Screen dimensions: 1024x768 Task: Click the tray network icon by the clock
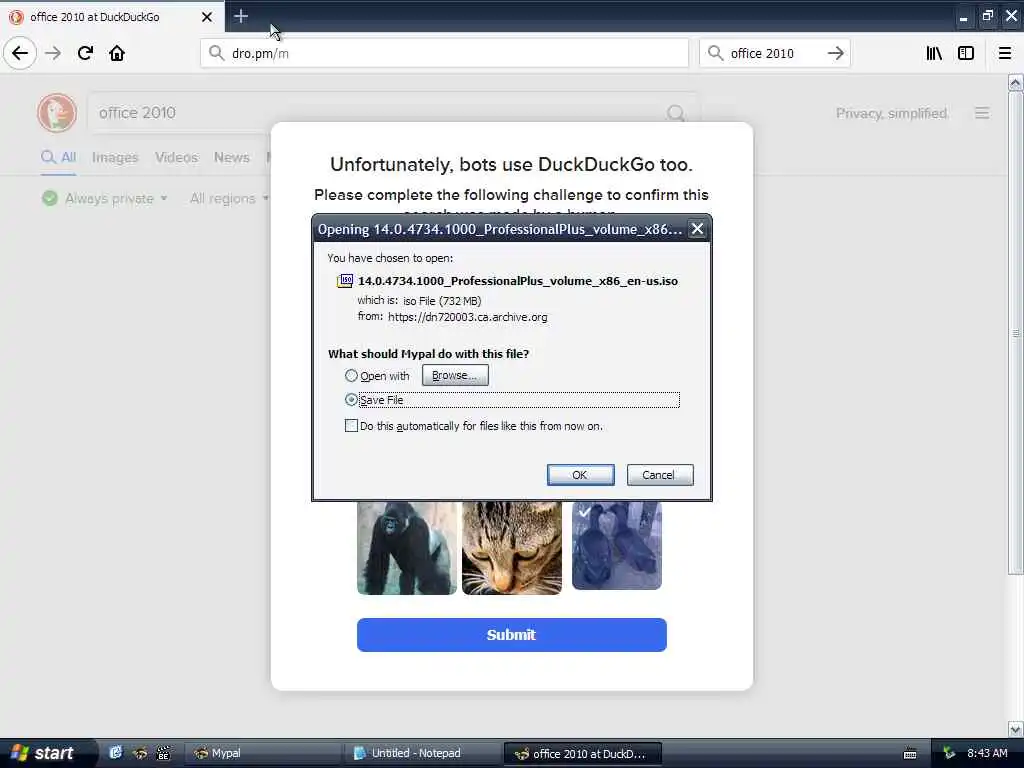pos(949,754)
